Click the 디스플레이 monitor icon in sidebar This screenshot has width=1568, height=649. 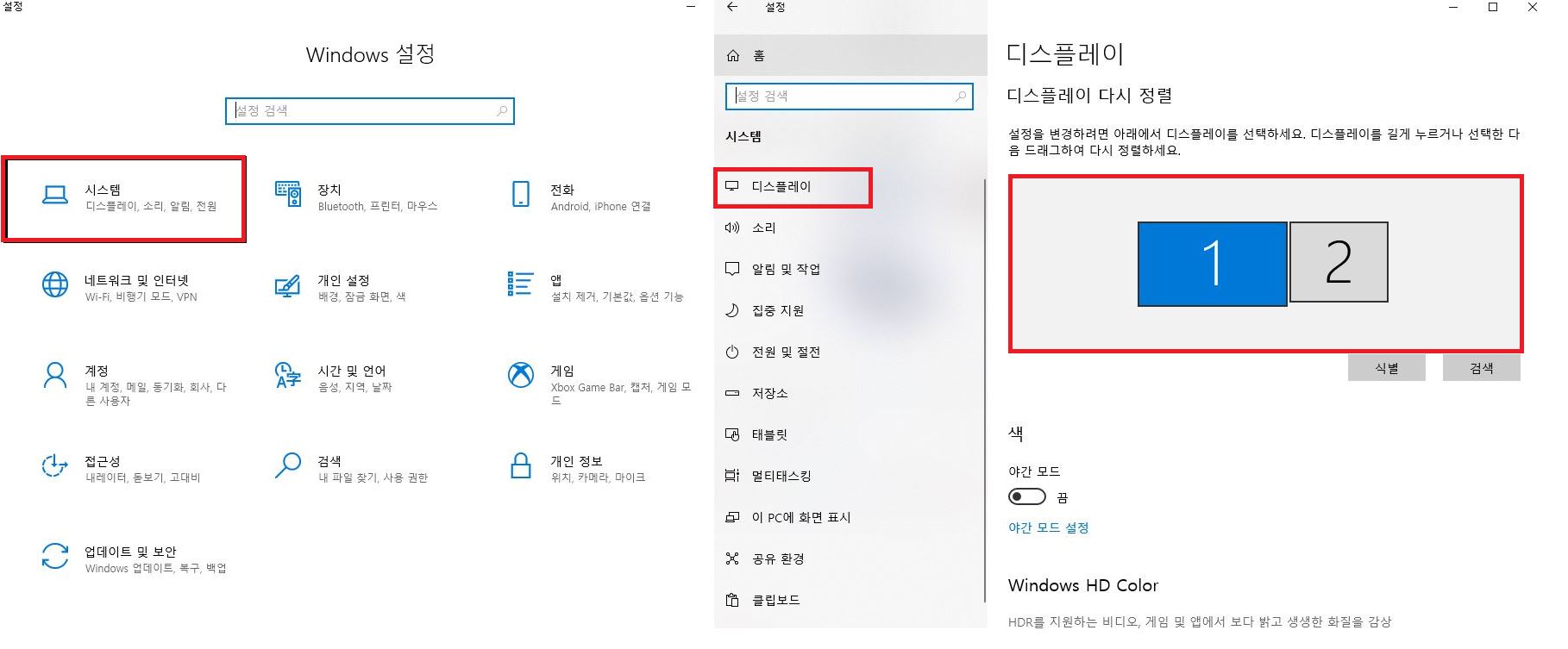click(732, 186)
